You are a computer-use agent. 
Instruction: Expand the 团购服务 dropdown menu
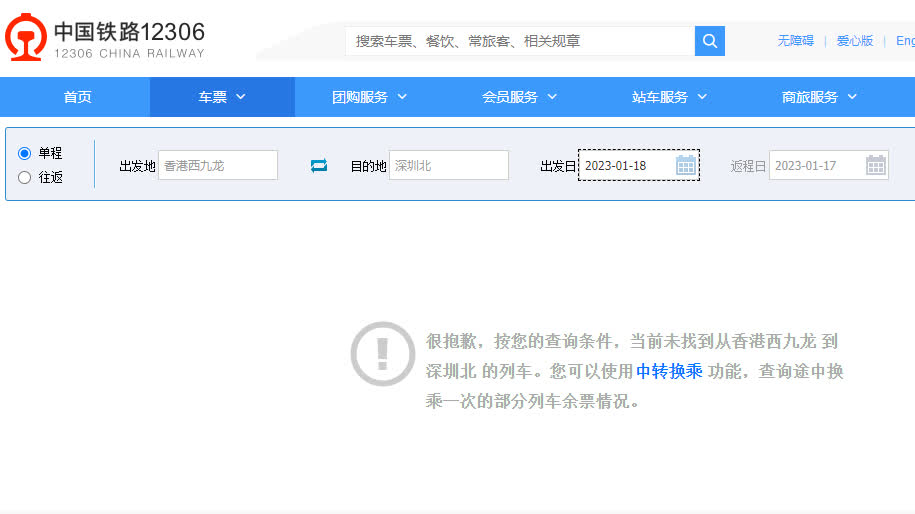tap(370, 97)
